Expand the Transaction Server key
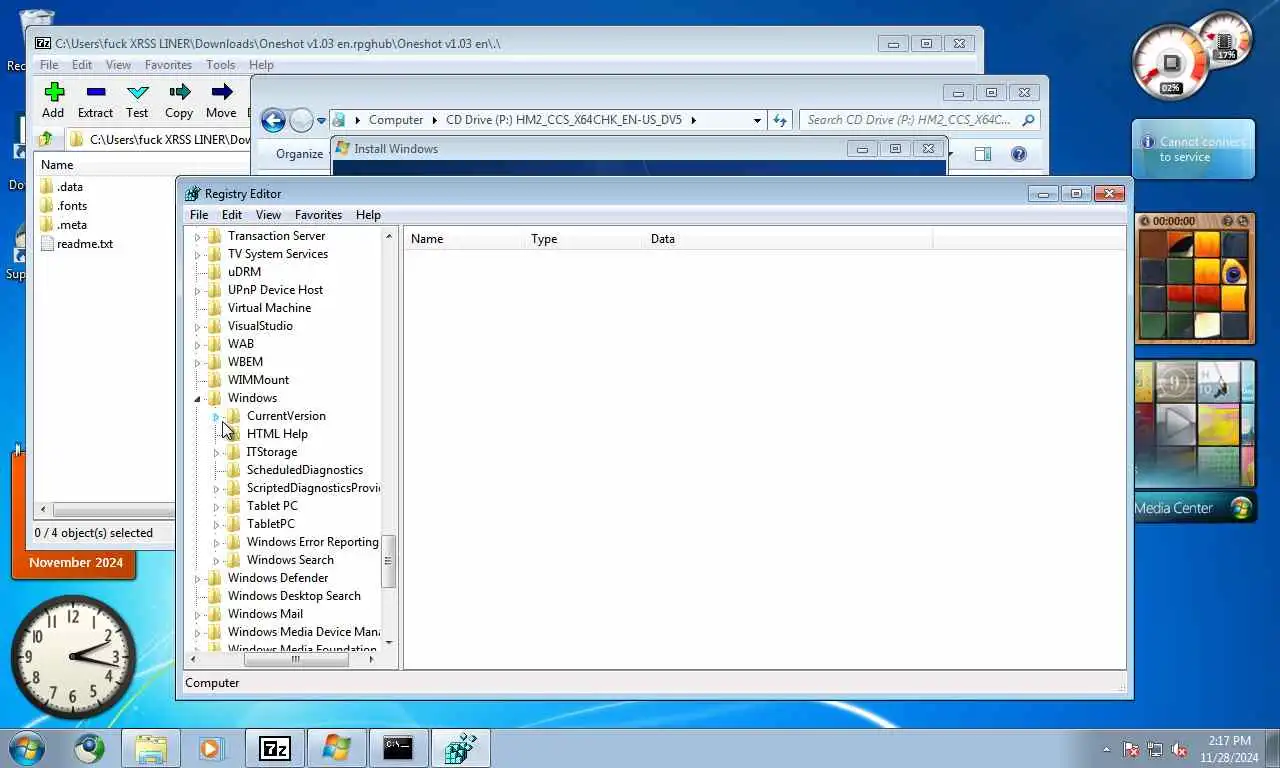 point(197,236)
